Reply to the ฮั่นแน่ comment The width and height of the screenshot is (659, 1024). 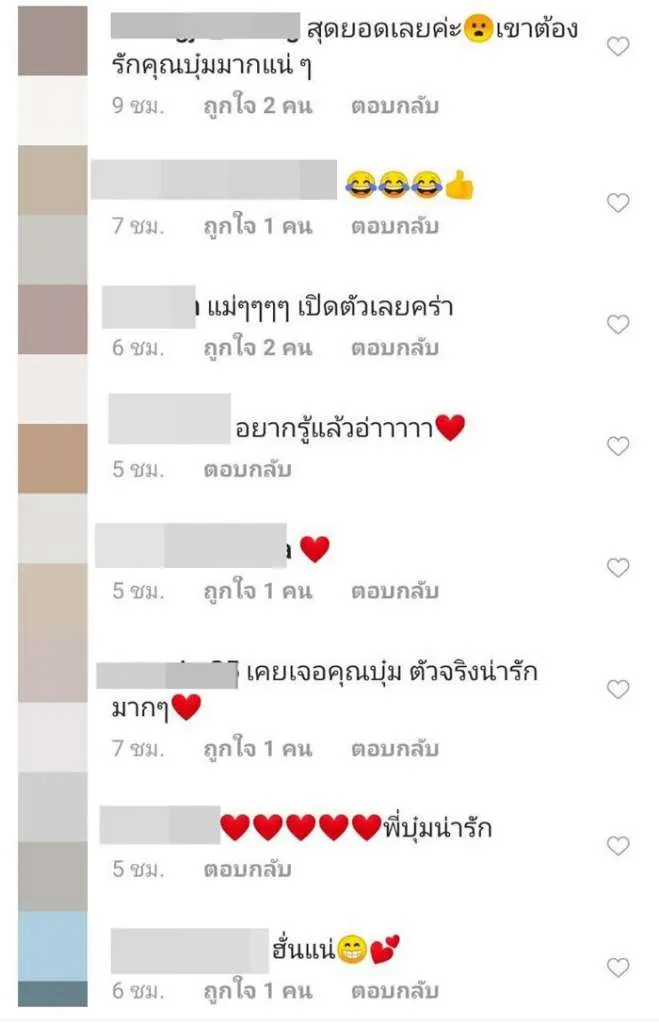pyautogui.click(x=394, y=990)
